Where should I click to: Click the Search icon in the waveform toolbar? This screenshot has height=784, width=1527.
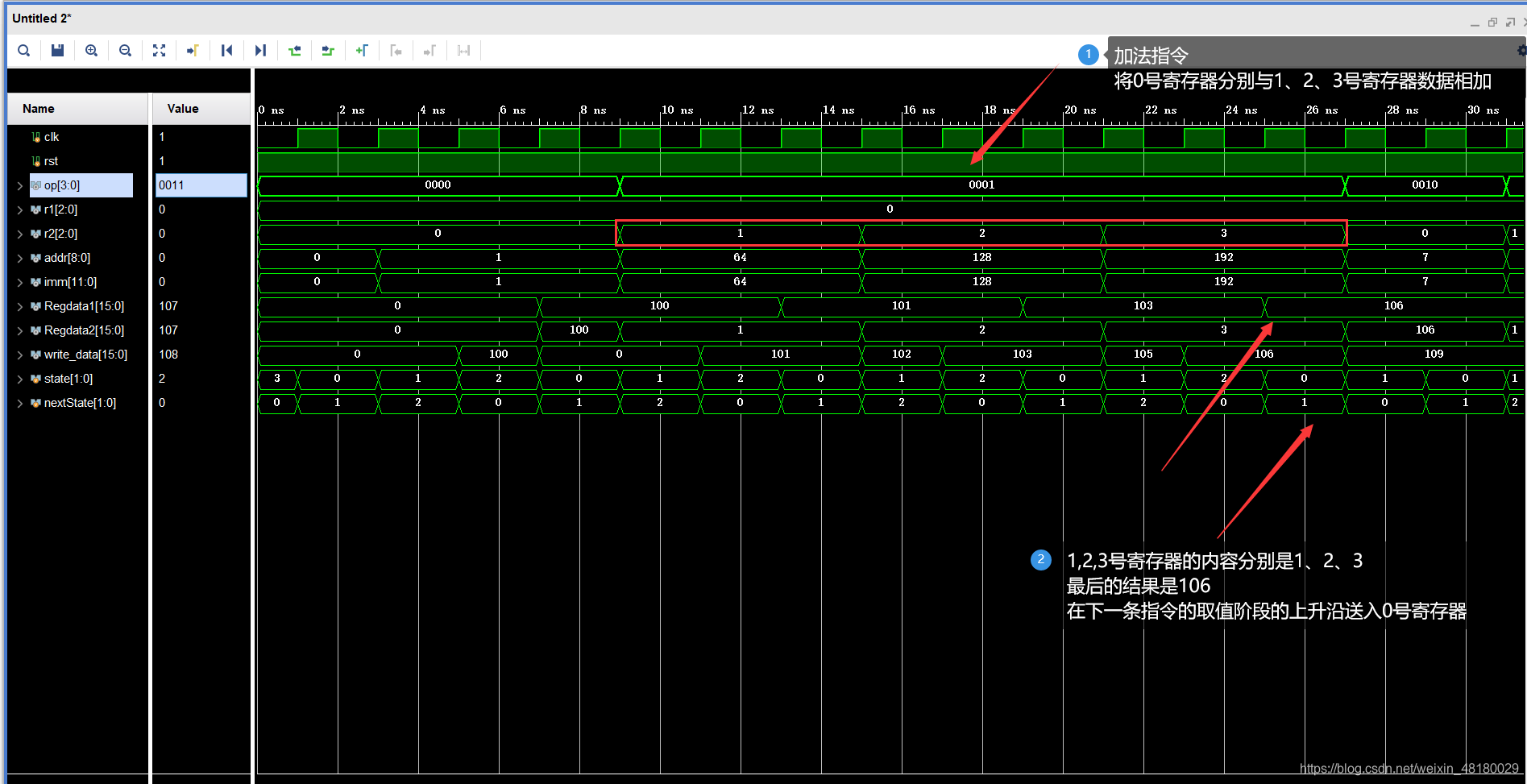click(24, 51)
